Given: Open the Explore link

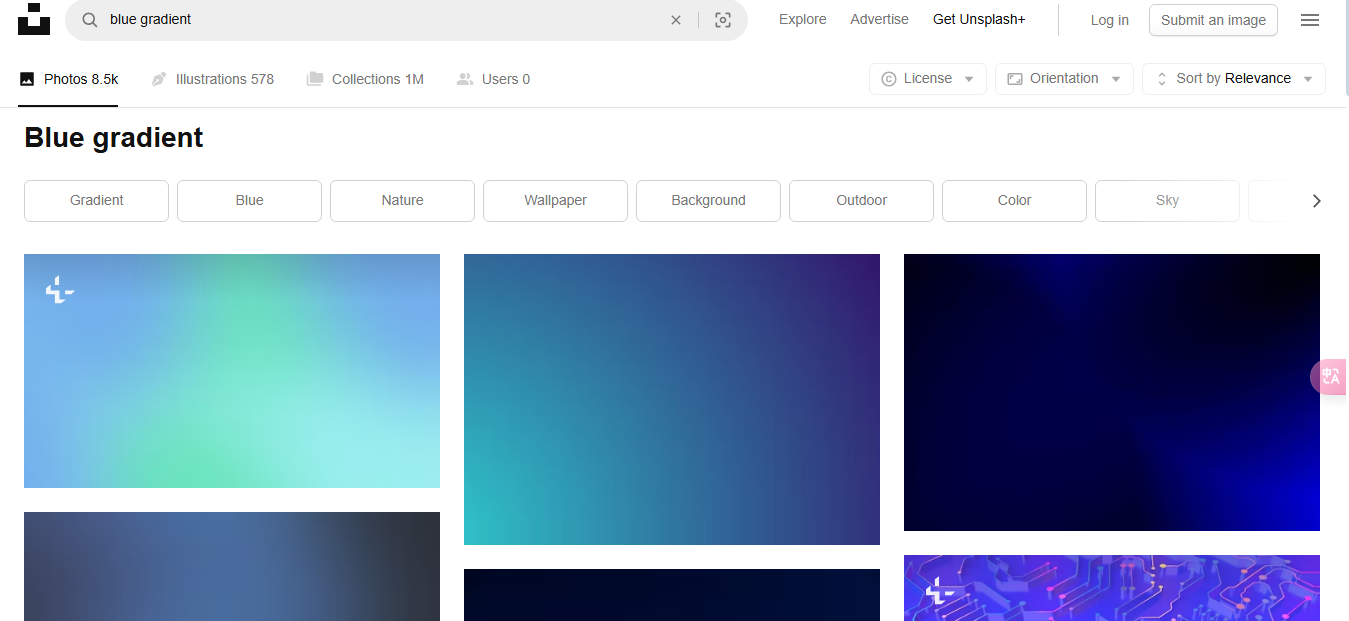Looking at the screenshot, I should (802, 19).
